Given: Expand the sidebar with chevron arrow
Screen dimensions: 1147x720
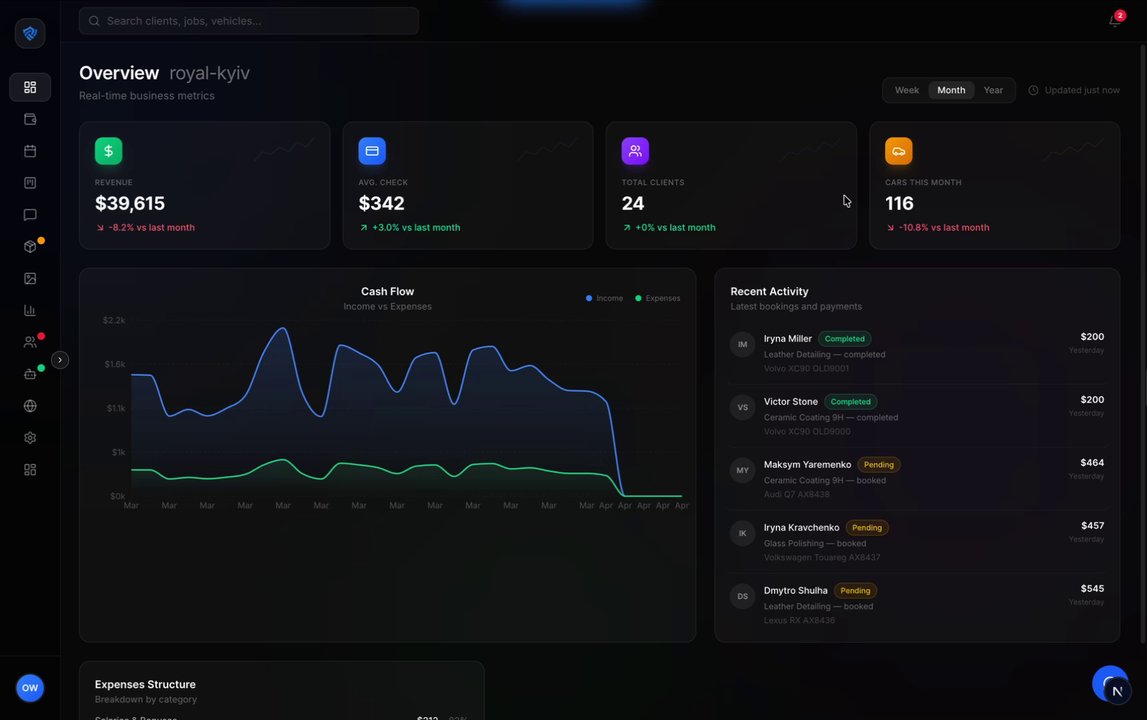Looking at the screenshot, I should pyautogui.click(x=60, y=360).
